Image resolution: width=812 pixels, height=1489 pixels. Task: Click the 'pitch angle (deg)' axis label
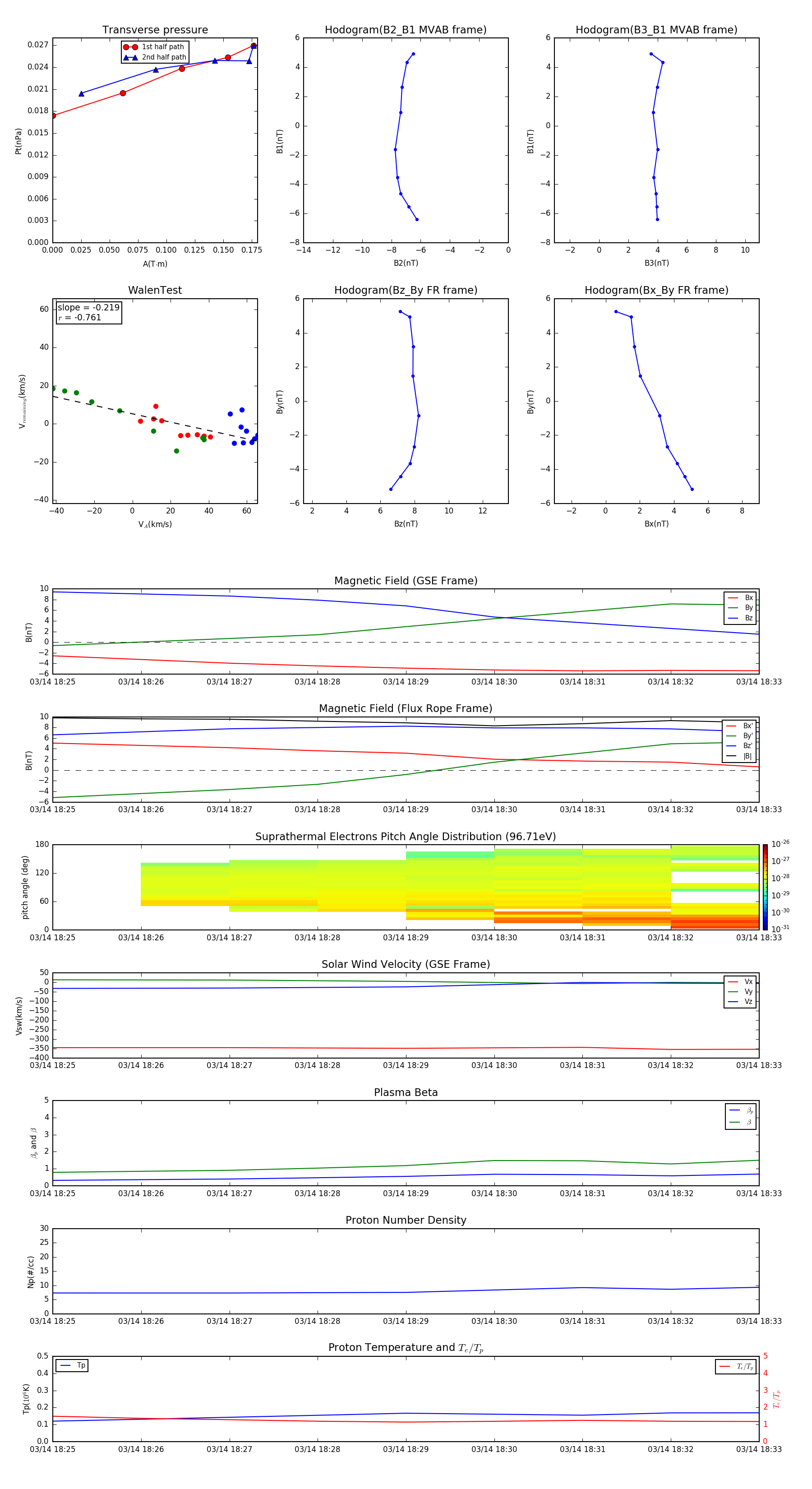[25, 887]
